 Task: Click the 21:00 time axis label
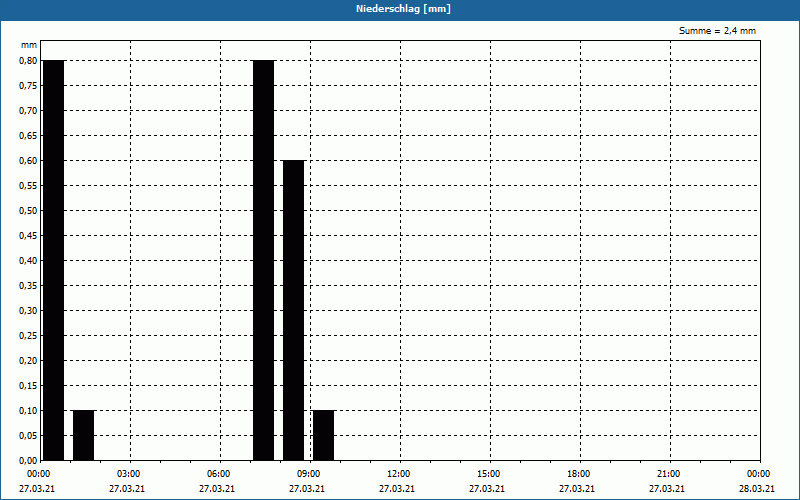[x=668, y=474]
